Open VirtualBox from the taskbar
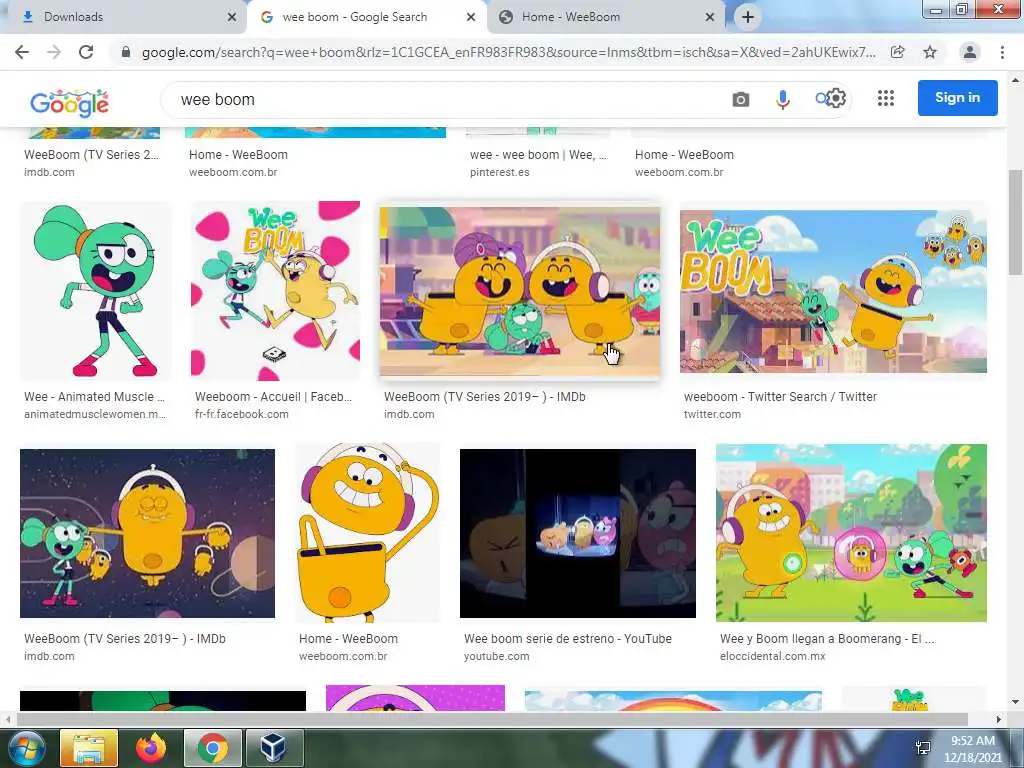 273,748
